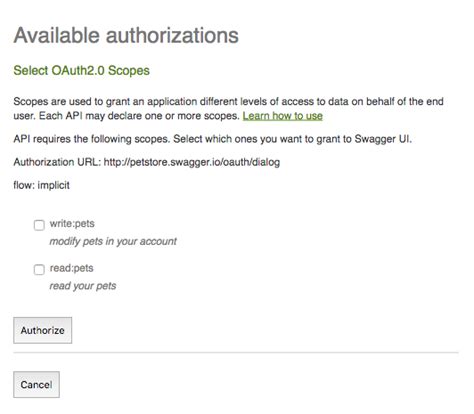Click the 'Authorization URL:' label
Screen dimensions: 474x414
point(57,162)
